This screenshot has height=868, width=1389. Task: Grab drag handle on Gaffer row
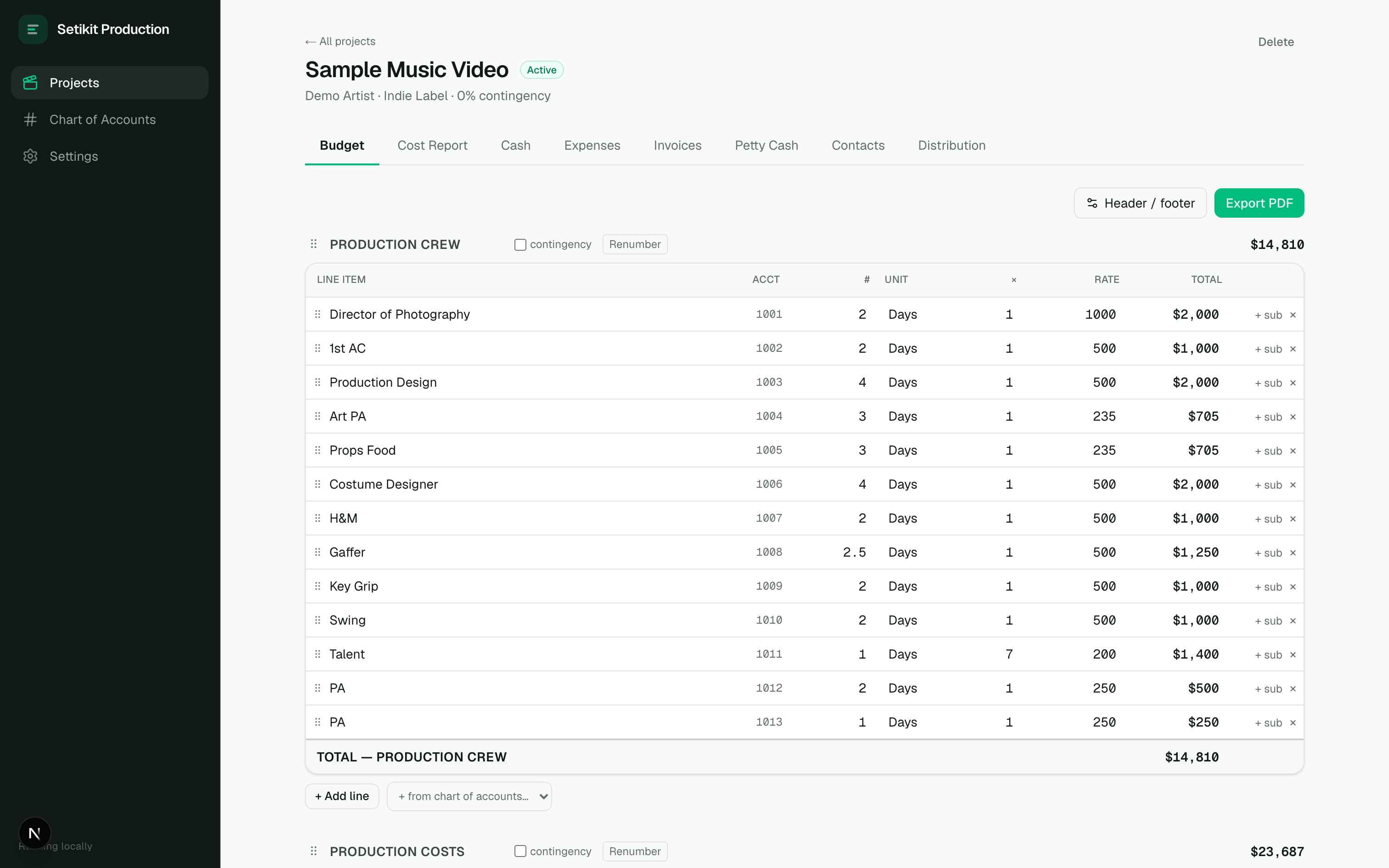coord(317,552)
